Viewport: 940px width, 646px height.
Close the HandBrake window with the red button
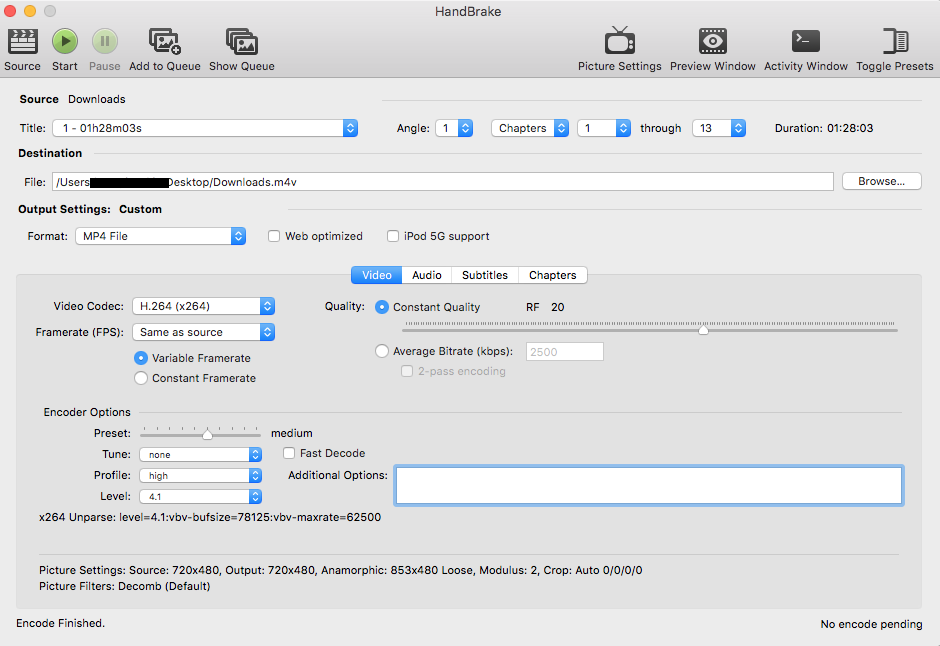pyautogui.click(x=10, y=11)
